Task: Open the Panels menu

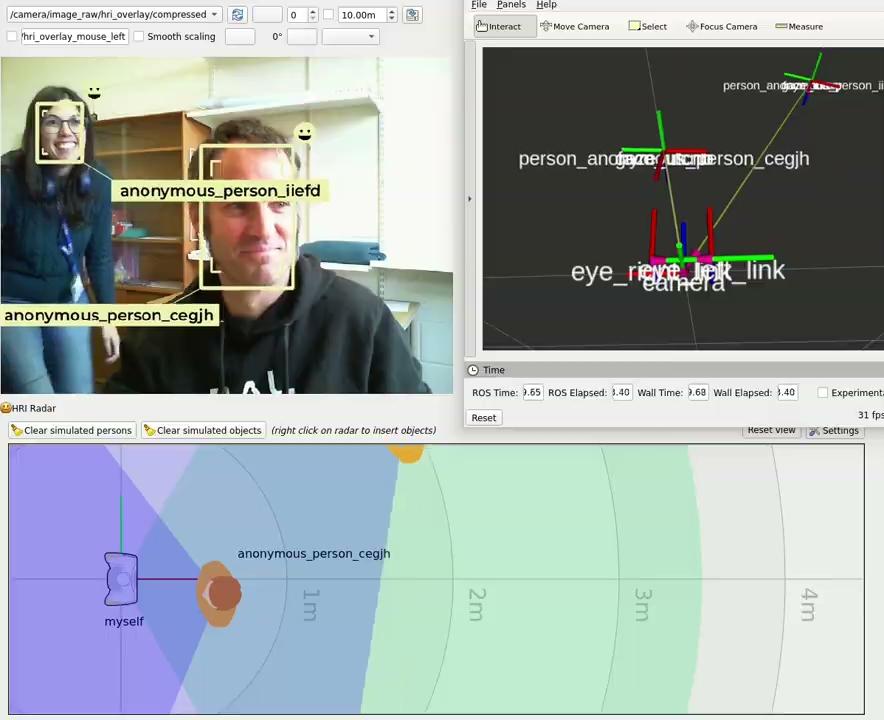Action: (511, 5)
